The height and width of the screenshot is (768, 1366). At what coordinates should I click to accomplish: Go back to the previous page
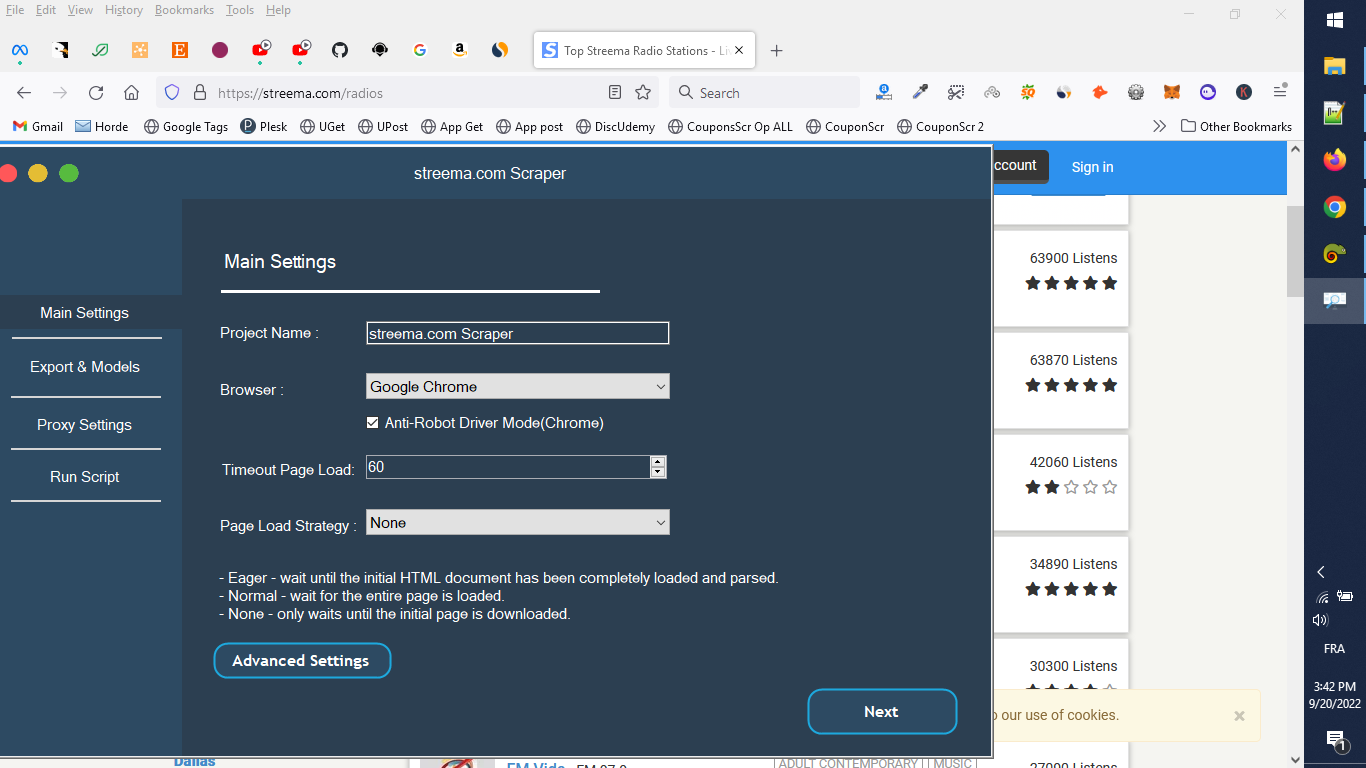25,93
